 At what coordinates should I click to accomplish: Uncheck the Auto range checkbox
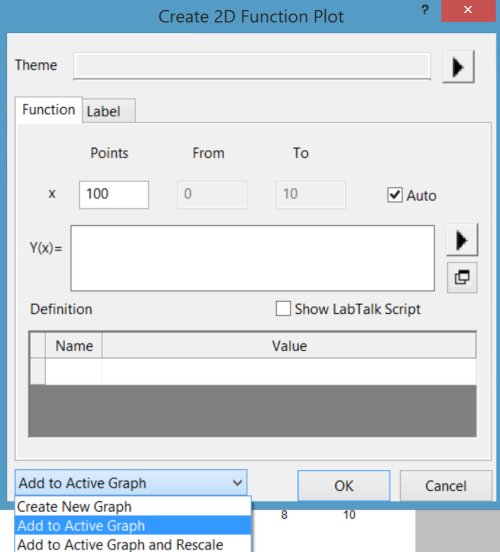[395, 195]
